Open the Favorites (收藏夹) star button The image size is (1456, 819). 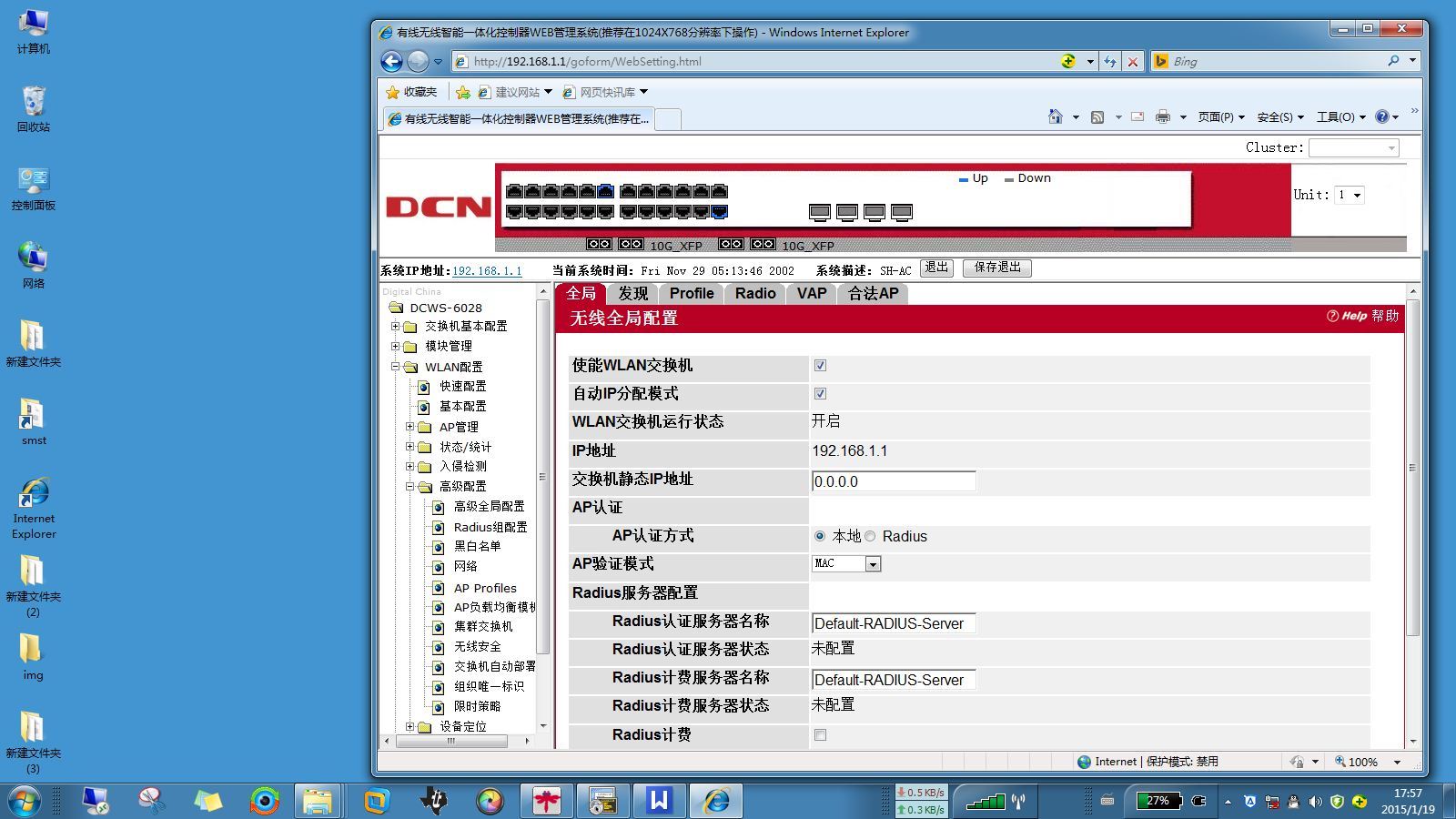pos(411,92)
